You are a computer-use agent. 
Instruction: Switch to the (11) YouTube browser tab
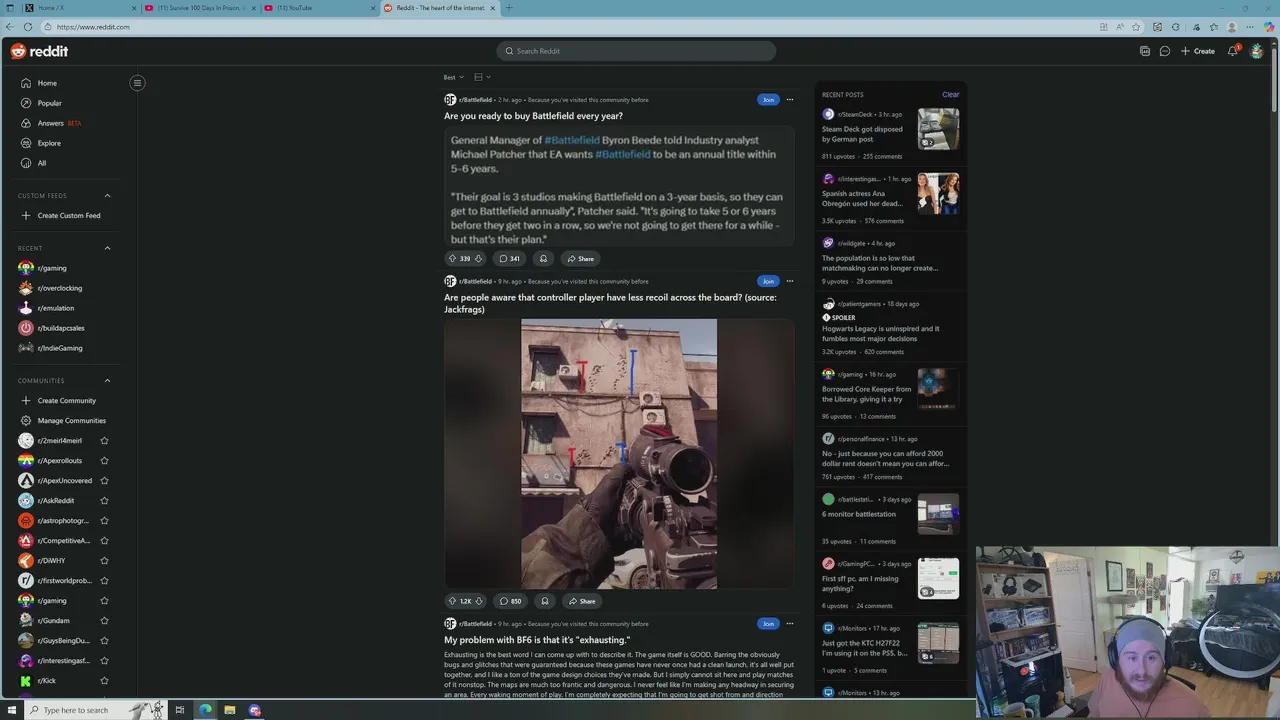319,8
